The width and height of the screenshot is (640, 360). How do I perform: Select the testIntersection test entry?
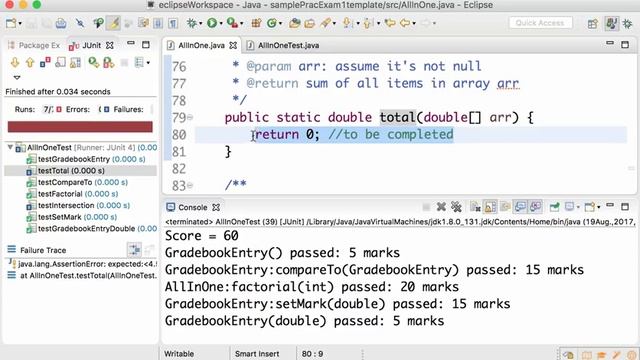click(78, 205)
